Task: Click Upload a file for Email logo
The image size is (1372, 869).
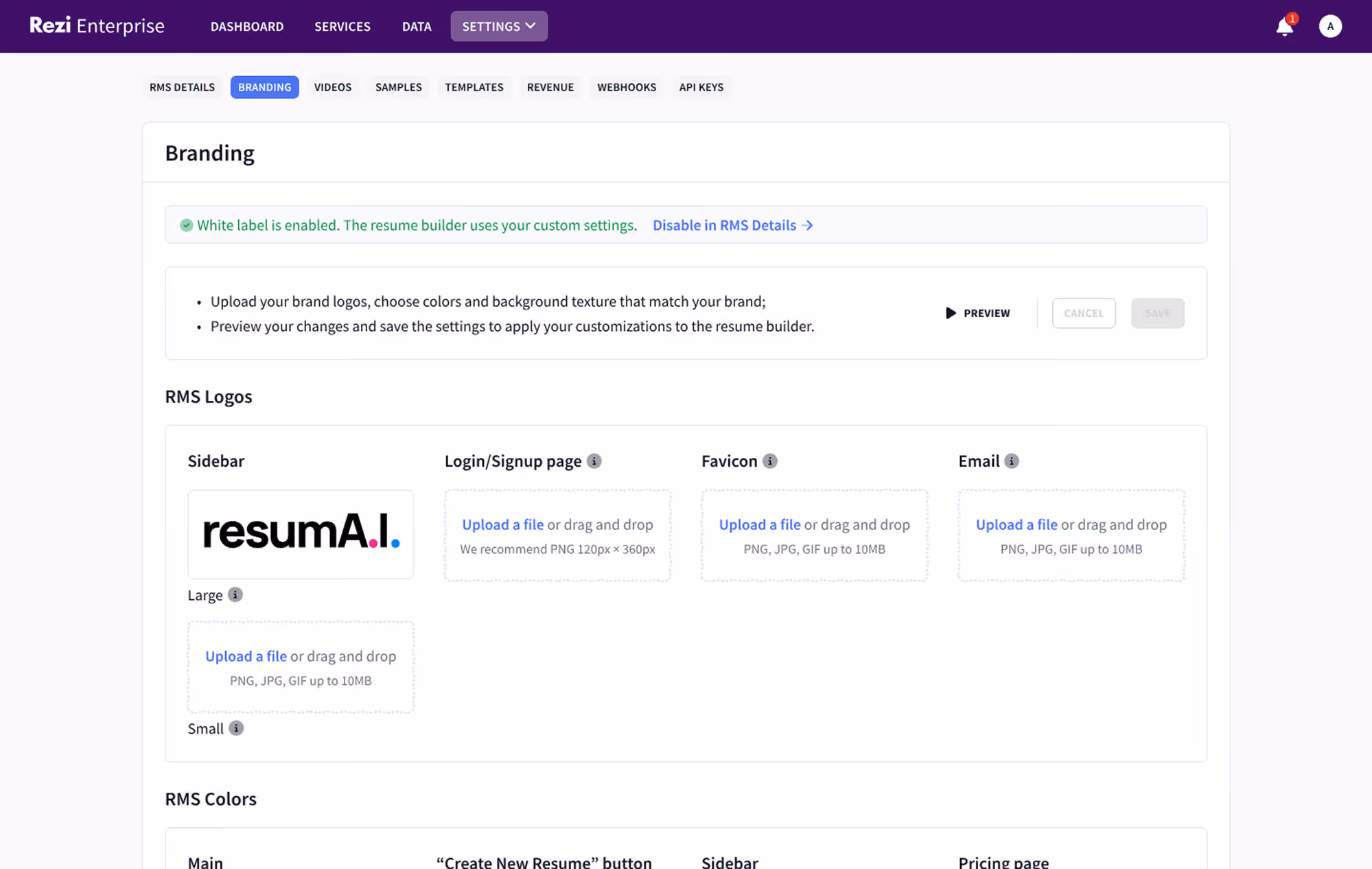Action: click(x=1016, y=524)
